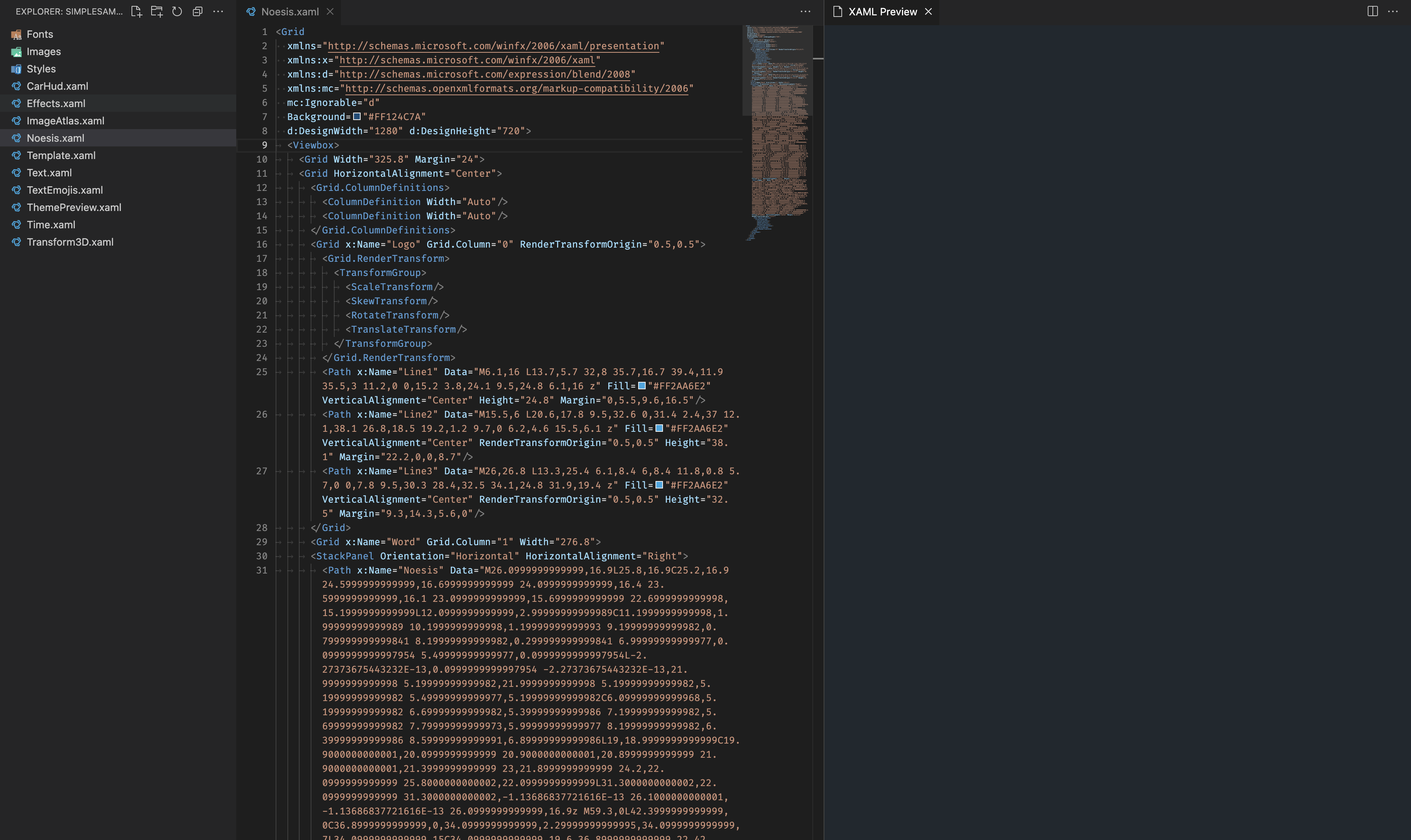The width and height of the screenshot is (1411, 840).
Task: Close the XAML Preview tab
Action: click(928, 11)
